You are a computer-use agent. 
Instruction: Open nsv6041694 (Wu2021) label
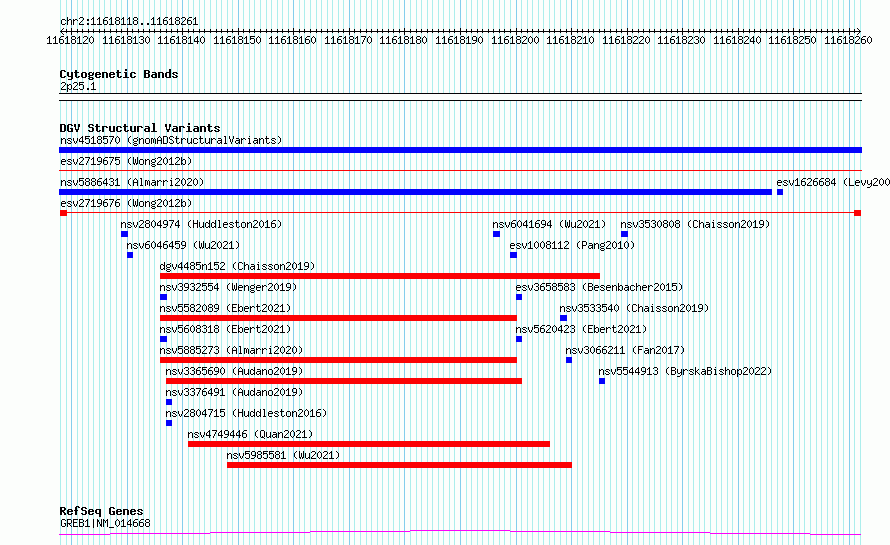pos(549,224)
